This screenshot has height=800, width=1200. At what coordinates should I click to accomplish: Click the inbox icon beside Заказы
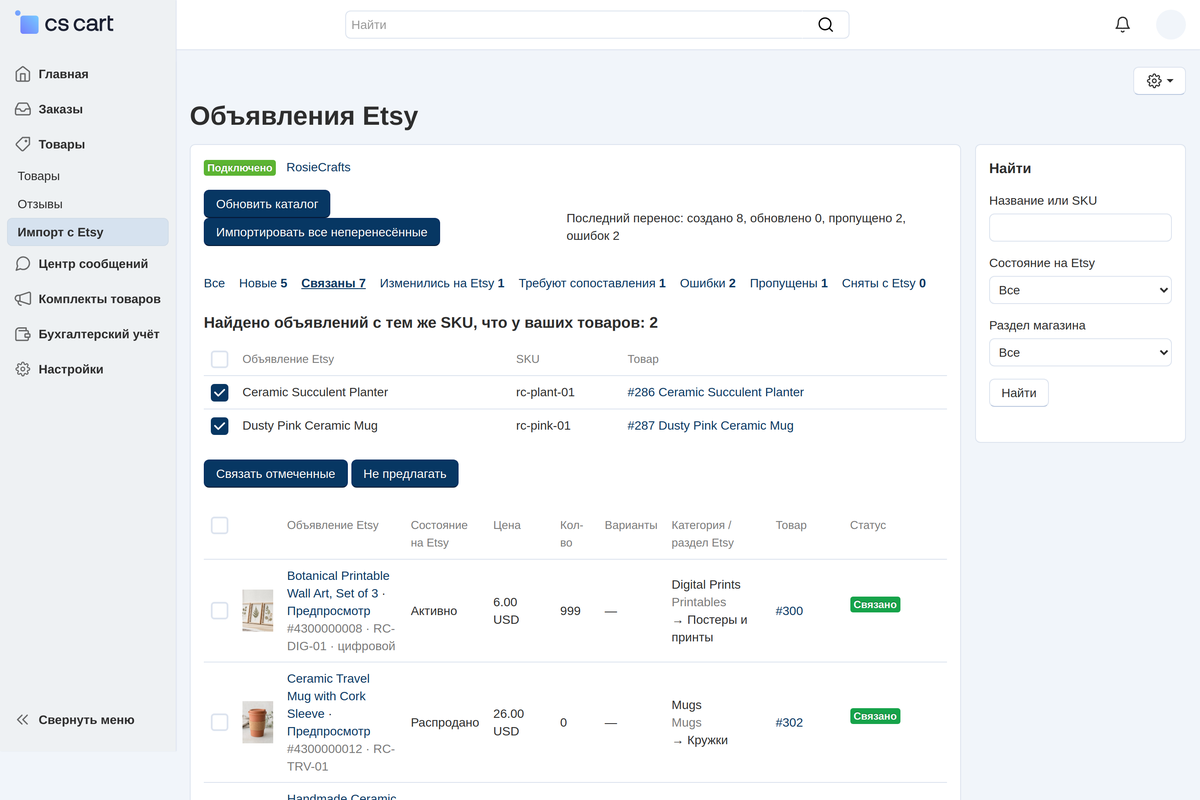(23, 109)
